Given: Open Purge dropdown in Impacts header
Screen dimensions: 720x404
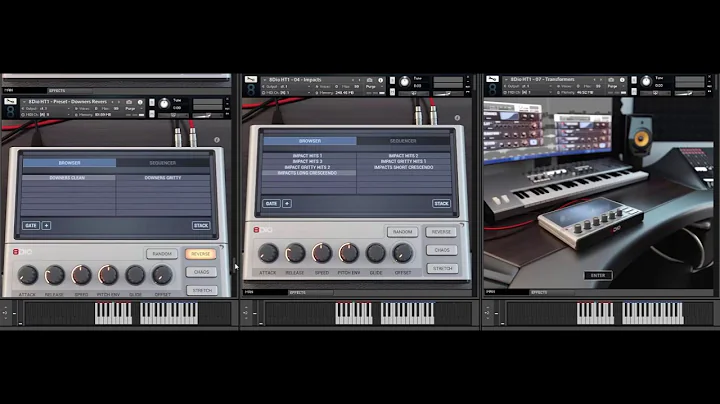Looking at the screenshot, I should (x=373, y=86).
